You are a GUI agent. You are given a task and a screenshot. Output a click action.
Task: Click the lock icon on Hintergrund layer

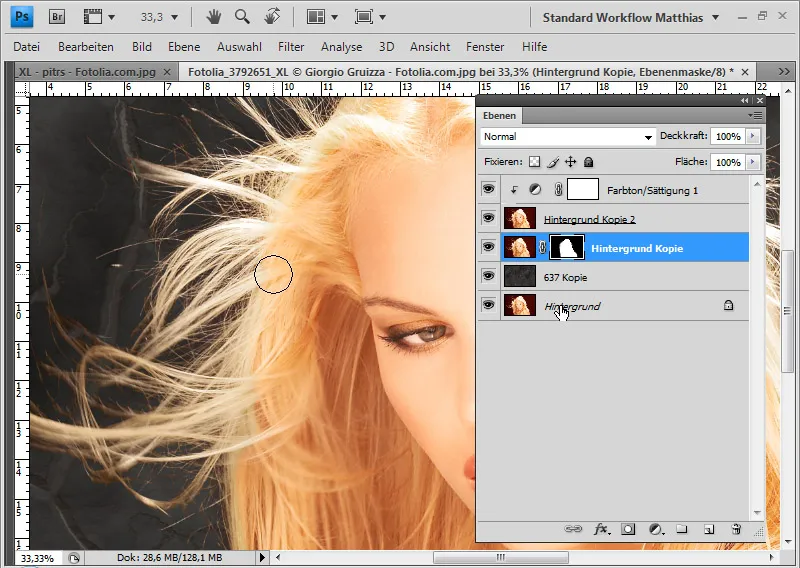(x=728, y=305)
